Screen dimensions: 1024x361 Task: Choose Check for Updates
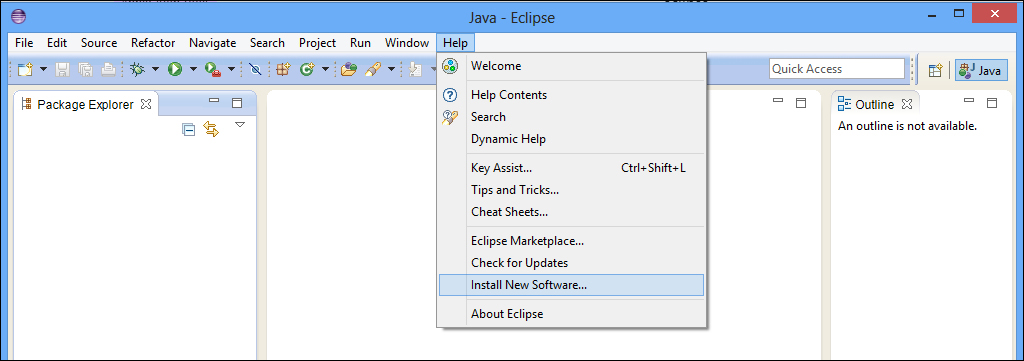[x=571, y=262]
